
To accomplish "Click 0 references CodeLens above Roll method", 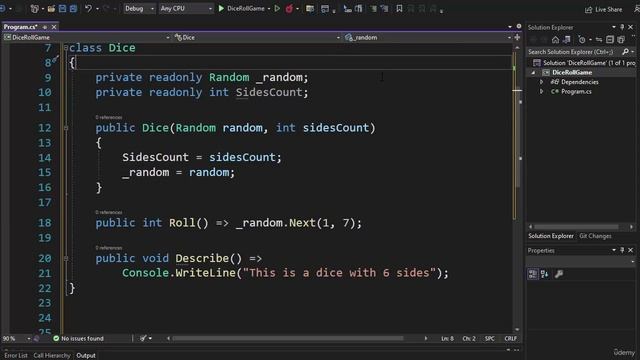I will (109, 212).
